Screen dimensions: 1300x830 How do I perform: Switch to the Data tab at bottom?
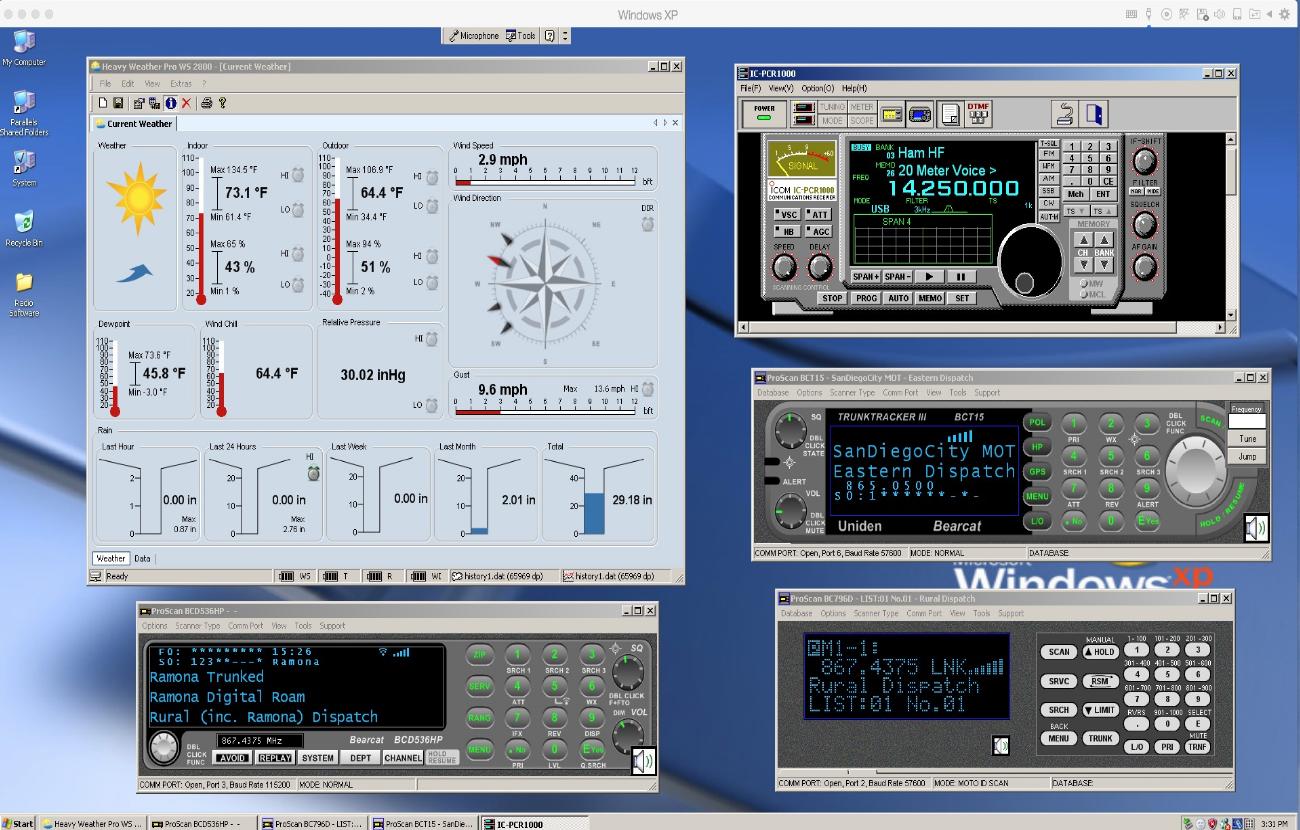click(142, 559)
